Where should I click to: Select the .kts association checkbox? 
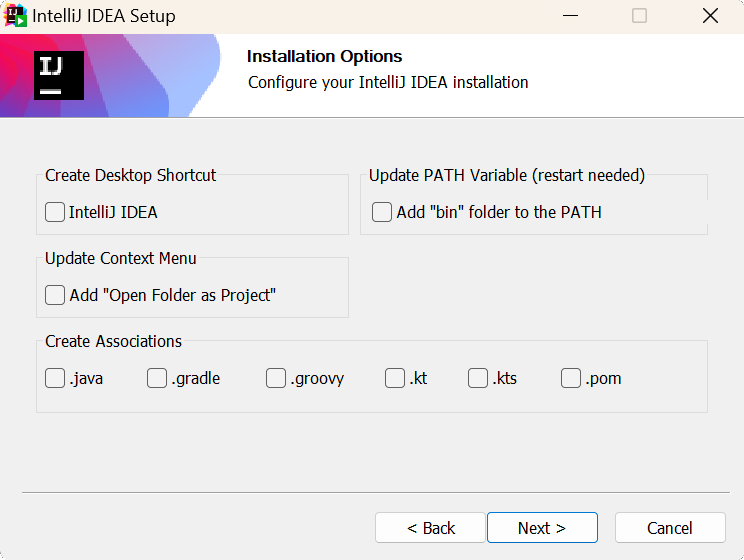[478, 378]
